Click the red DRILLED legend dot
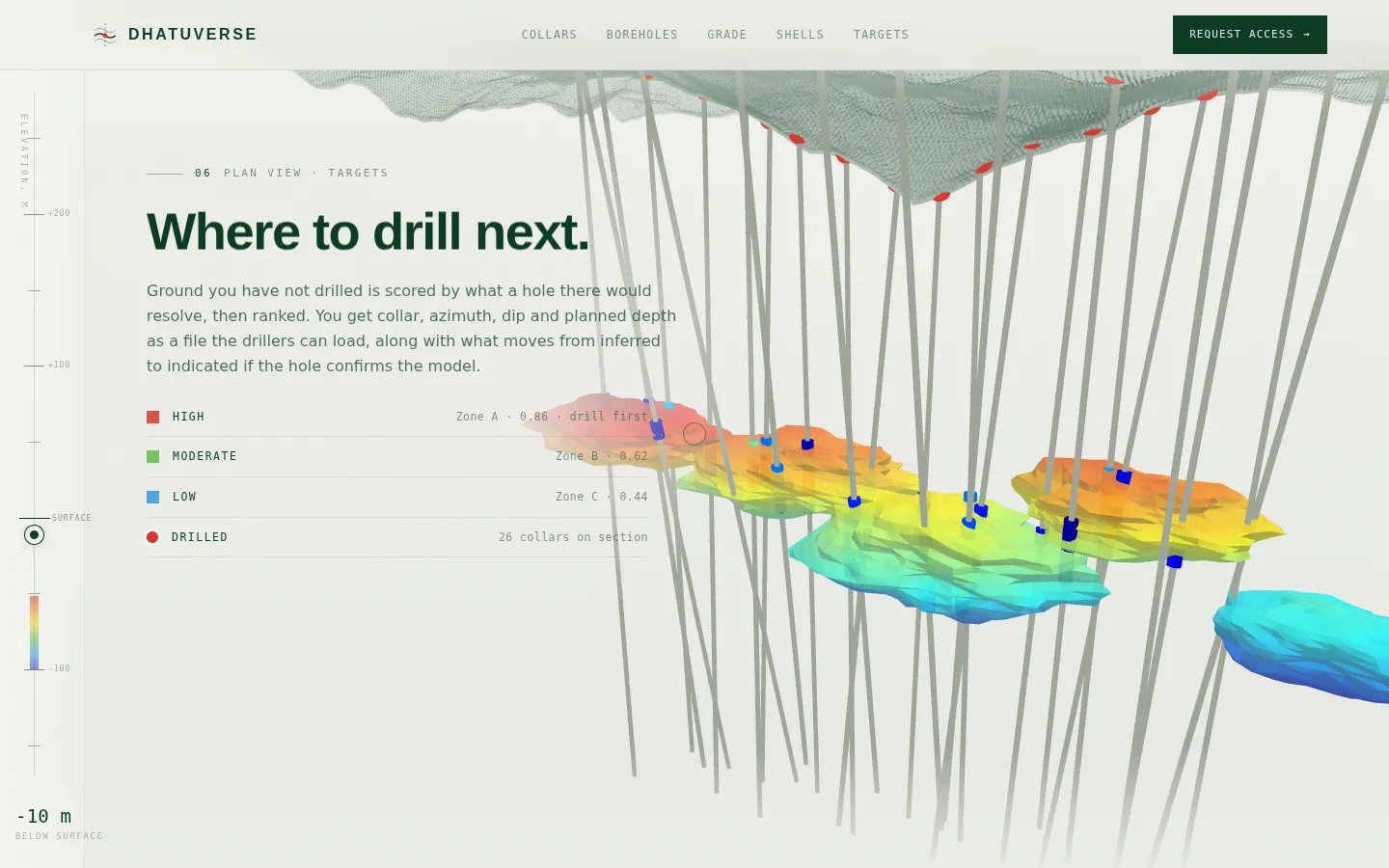Screen dimensions: 1389x868 point(152,537)
